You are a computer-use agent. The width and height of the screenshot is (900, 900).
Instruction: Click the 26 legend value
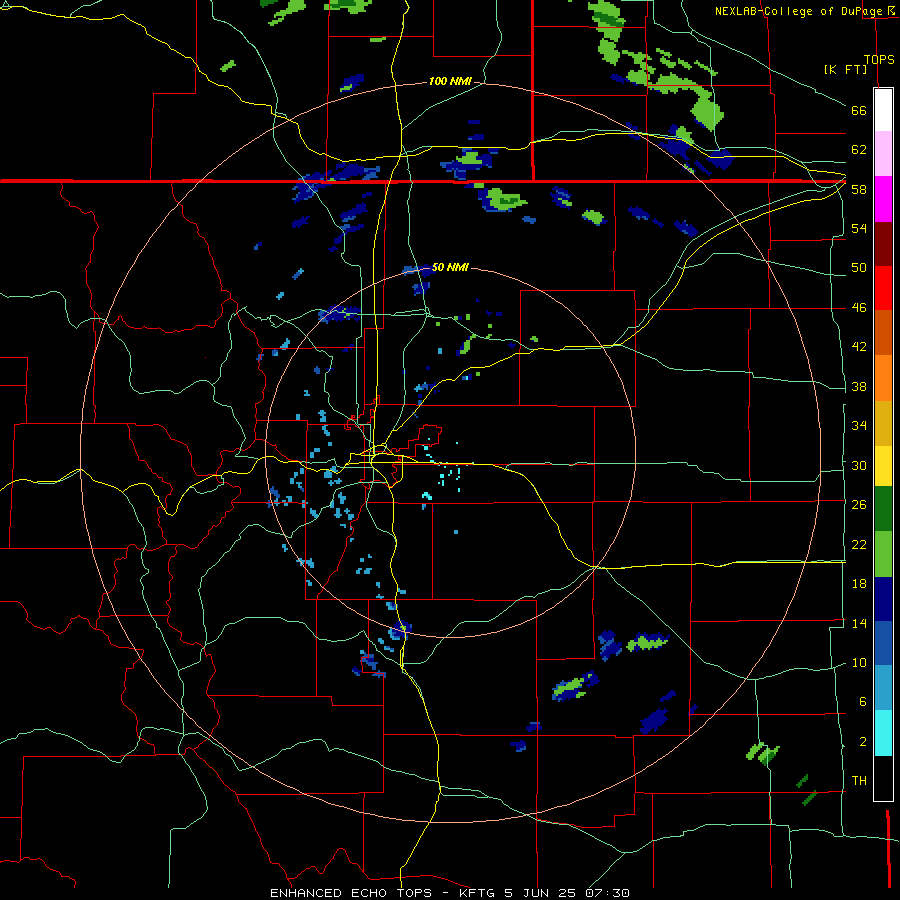(x=859, y=505)
